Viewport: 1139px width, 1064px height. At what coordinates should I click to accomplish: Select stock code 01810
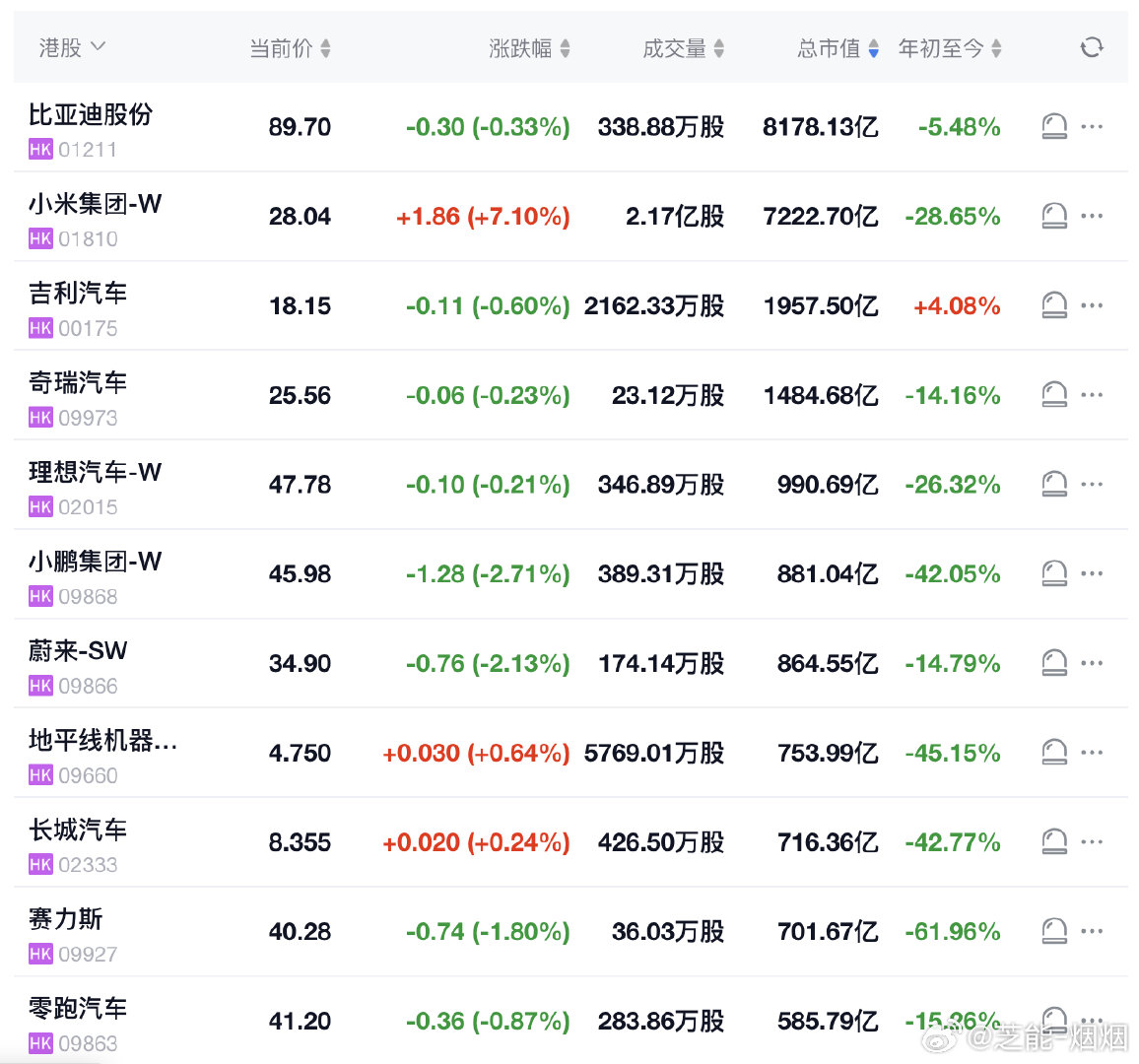tap(88, 239)
